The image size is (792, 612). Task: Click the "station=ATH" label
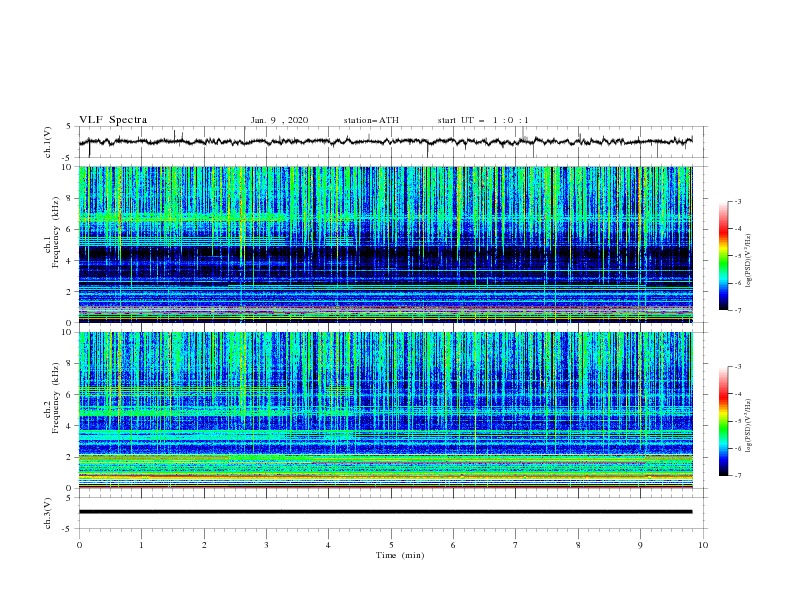pos(371,120)
